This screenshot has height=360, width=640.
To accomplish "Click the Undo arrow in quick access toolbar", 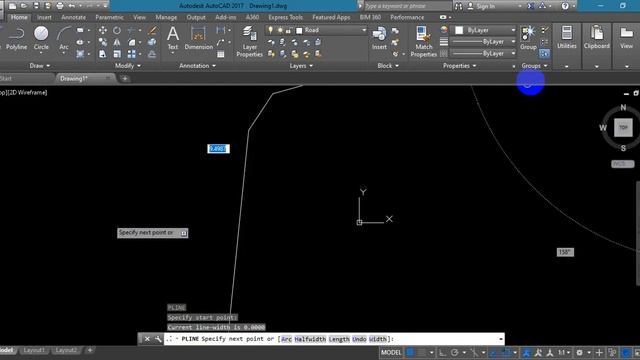I will click(x=72, y=6).
